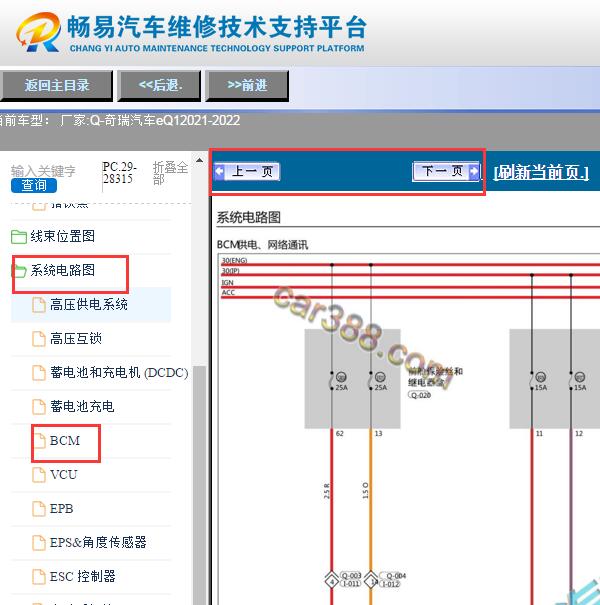This screenshot has height=605, width=600.
Task: Expand the 线束位置图 folder
Action: point(63,236)
